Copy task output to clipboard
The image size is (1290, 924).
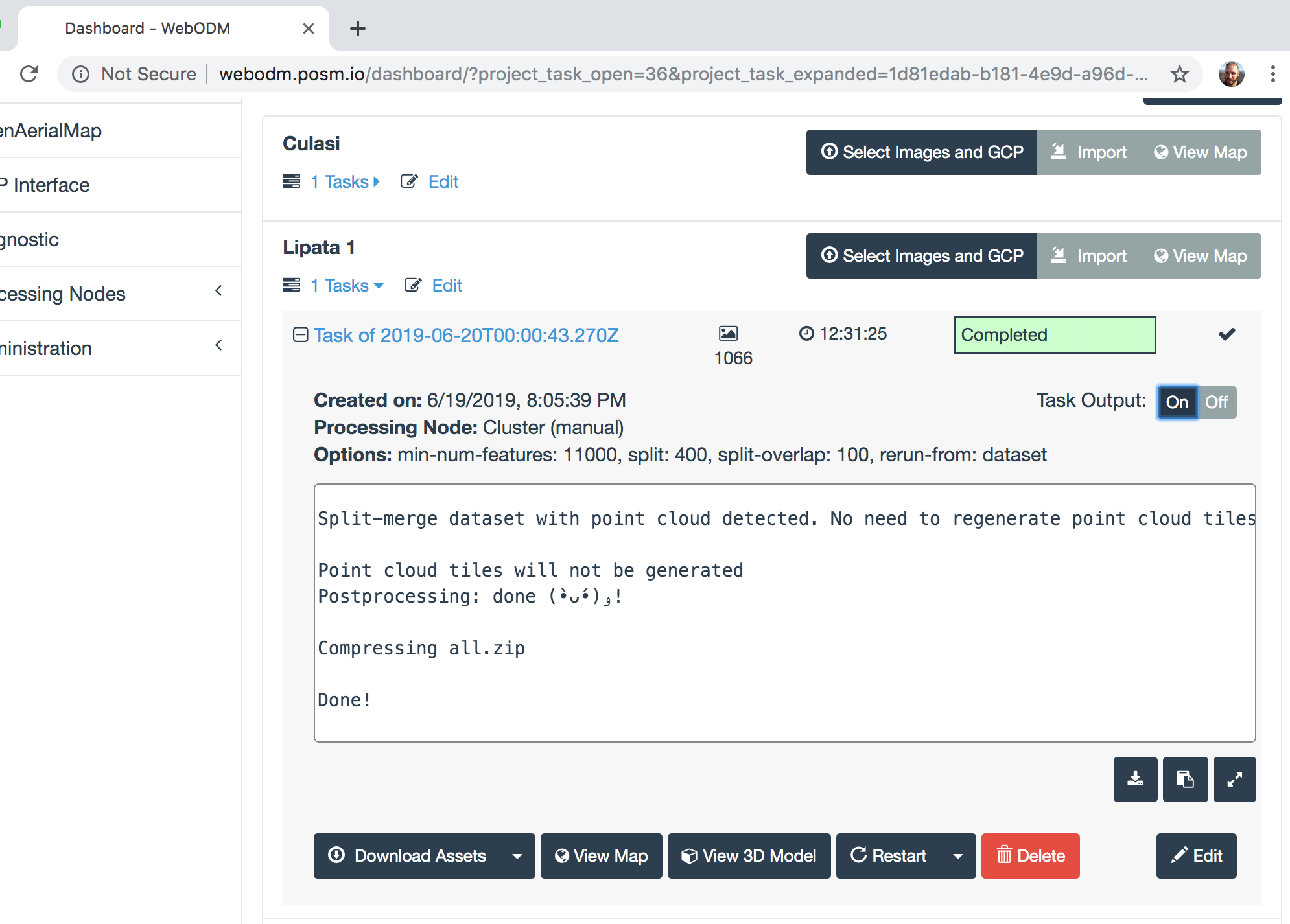(1186, 780)
